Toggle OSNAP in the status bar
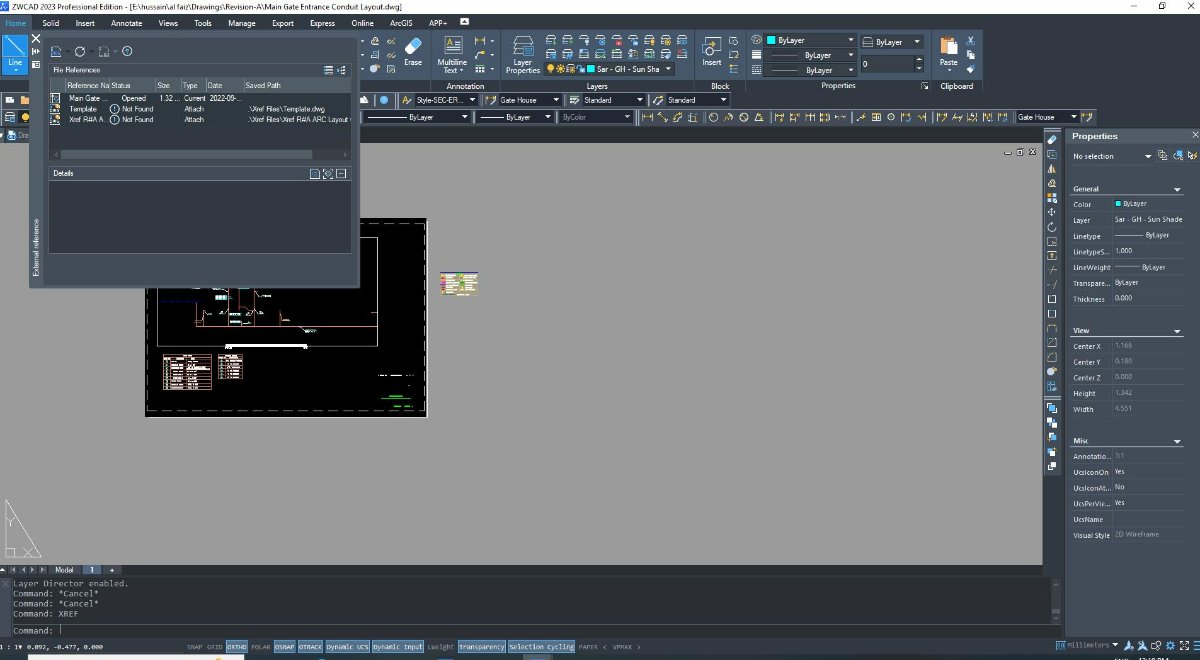 [x=284, y=647]
